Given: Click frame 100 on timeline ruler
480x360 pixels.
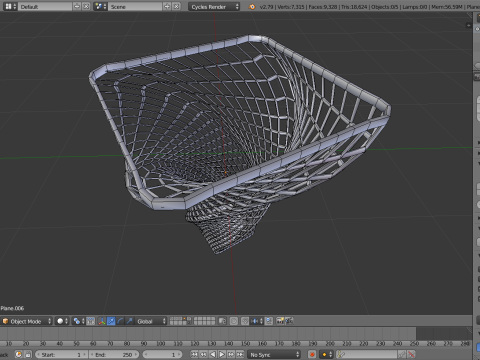Looking at the screenshot, I should point(161,343).
